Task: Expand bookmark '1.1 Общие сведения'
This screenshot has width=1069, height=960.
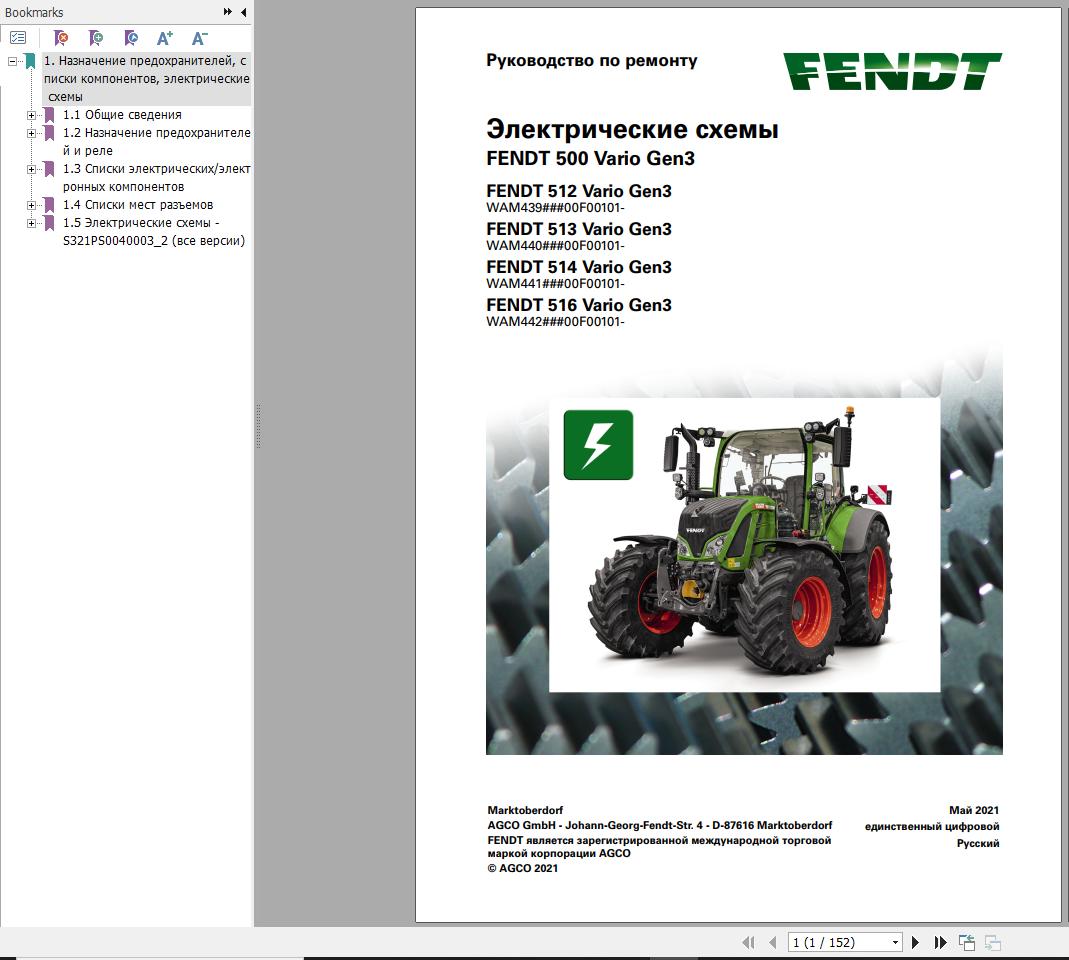Action: (x=31, y=115)
